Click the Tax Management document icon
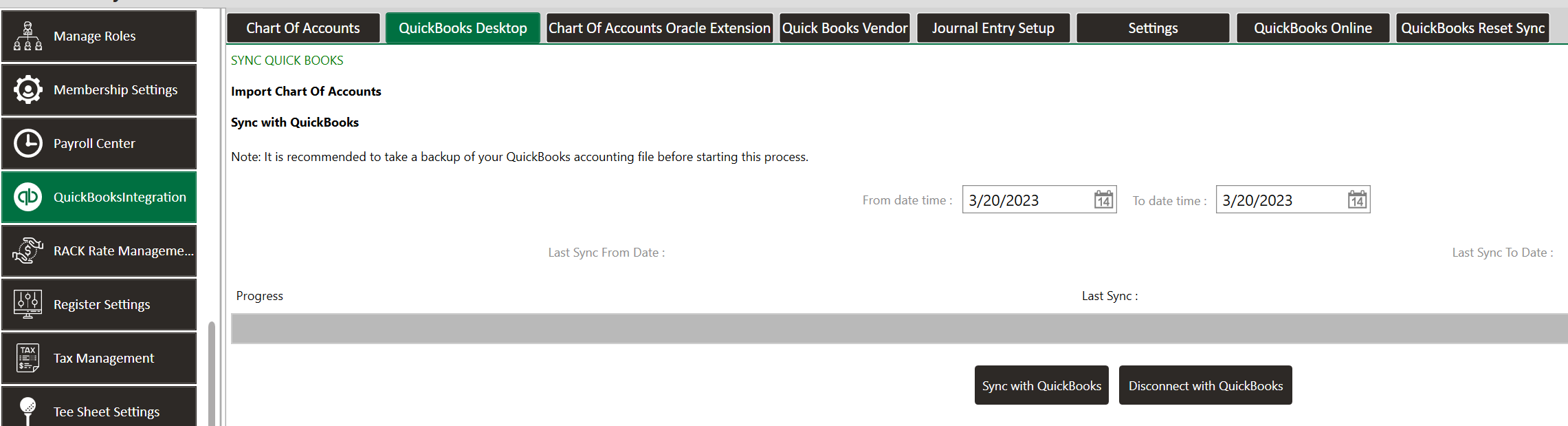Screen dimensions: 1568x426 click(27, 358)
